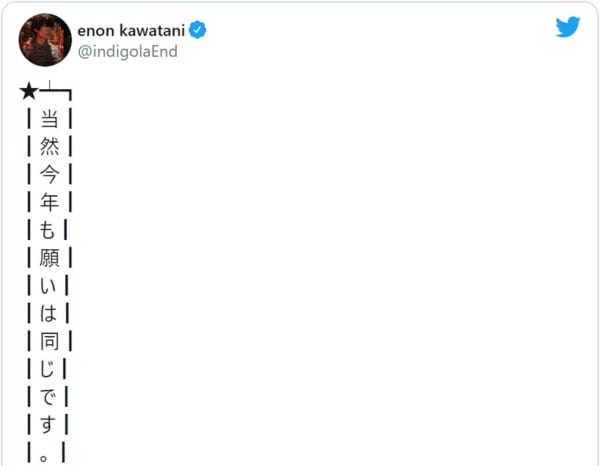Select the hiragana じ in tweet text
600x466 pixels.
coord(47,369)
